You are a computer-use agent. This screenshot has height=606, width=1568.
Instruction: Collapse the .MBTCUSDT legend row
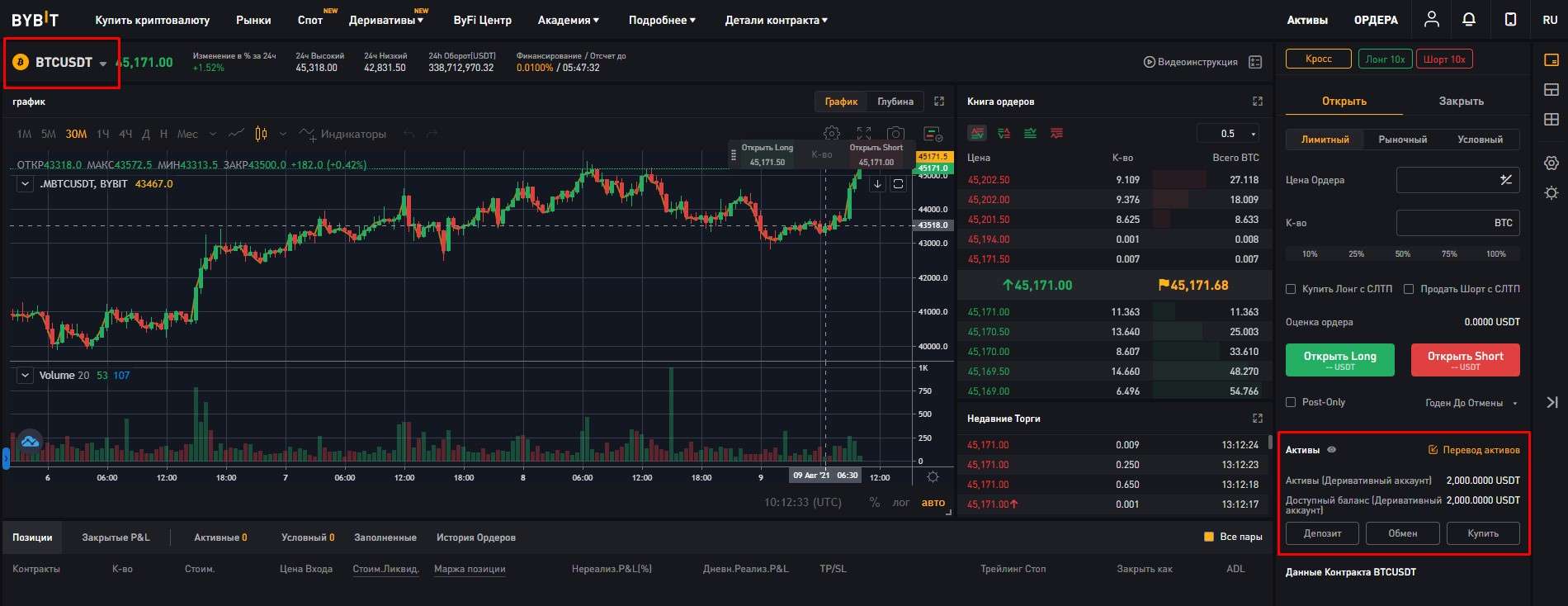pos(25,183)
